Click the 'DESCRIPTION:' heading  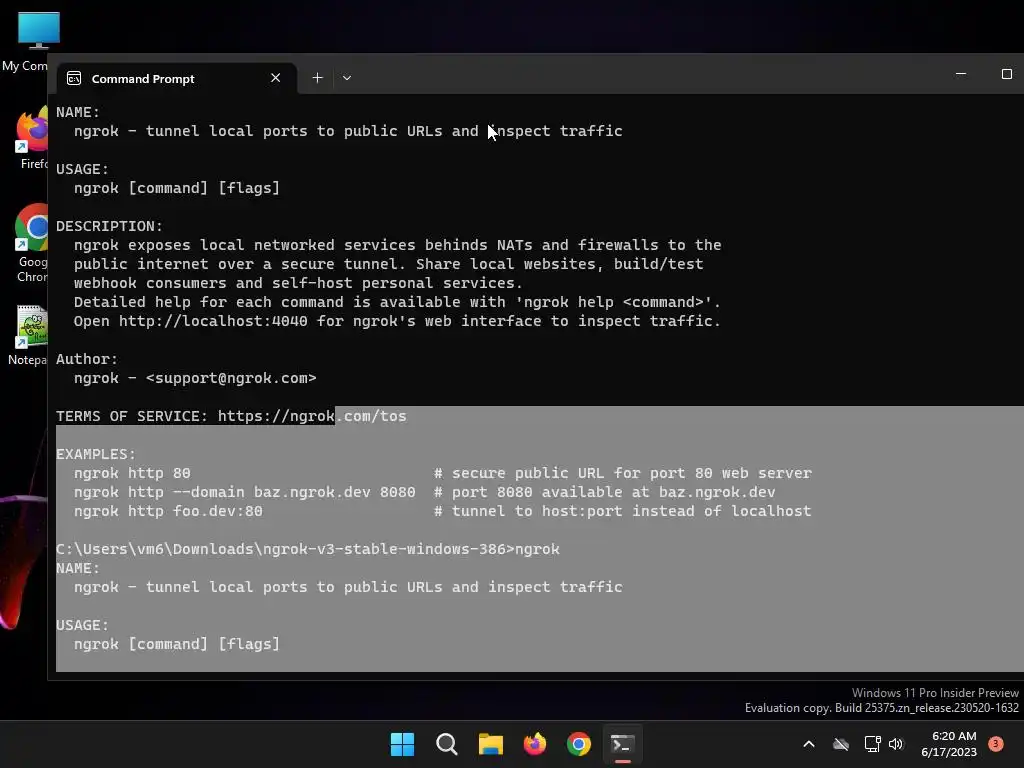[x=109, y=226]
